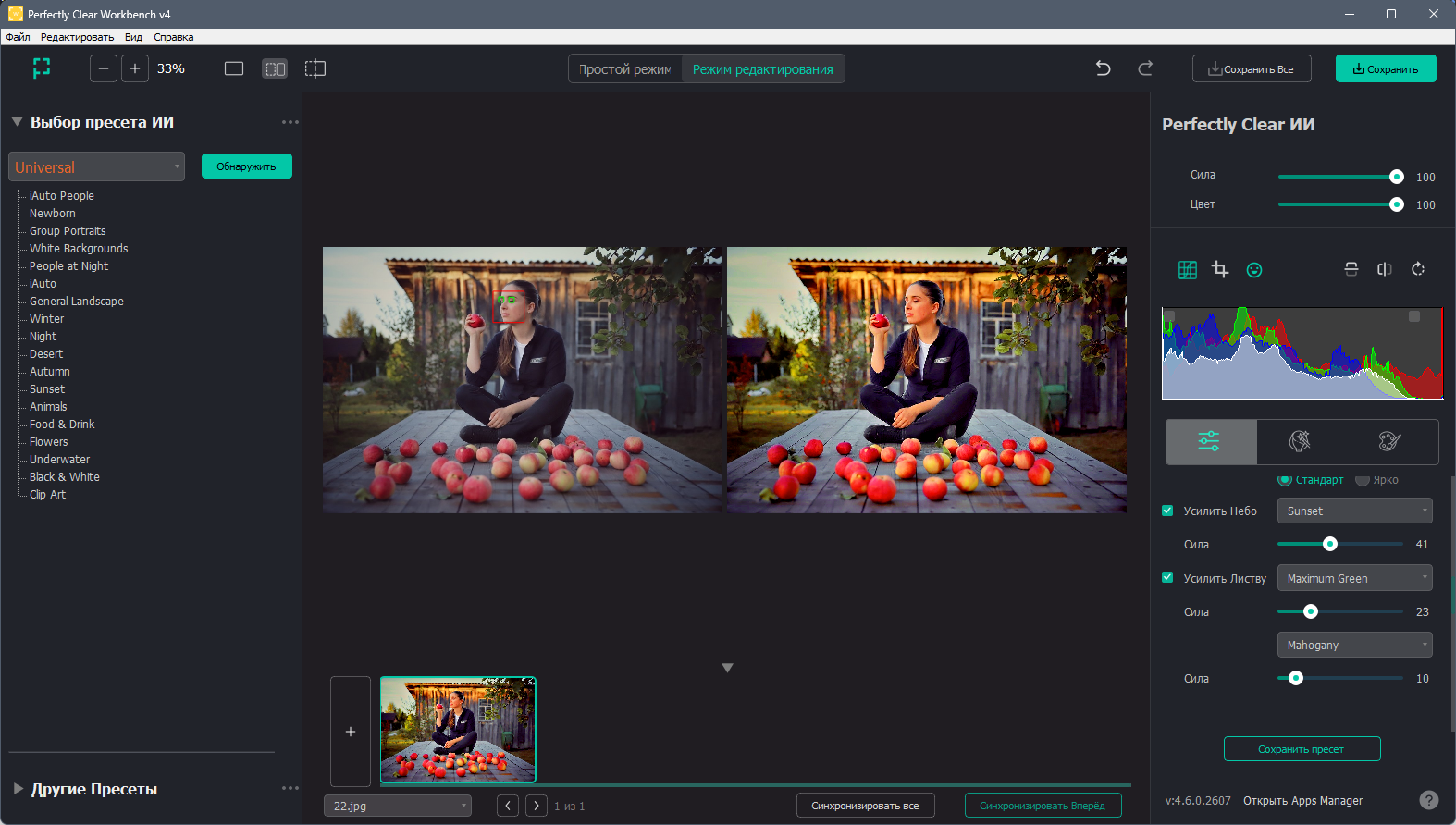Go to the next image
Image resolution: width=1456 pixels, height=825 pixels.
point(537,806)
